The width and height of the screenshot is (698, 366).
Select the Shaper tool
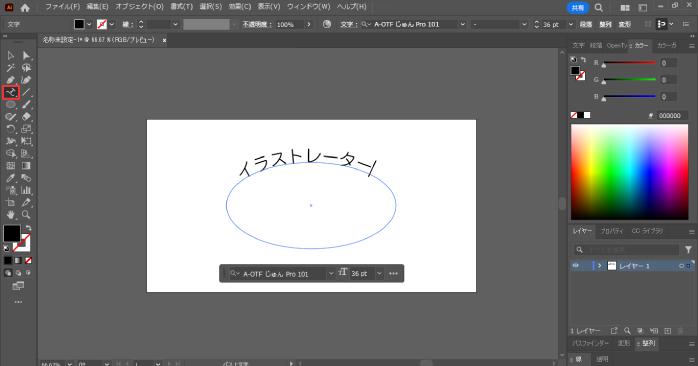click(11, 117)
